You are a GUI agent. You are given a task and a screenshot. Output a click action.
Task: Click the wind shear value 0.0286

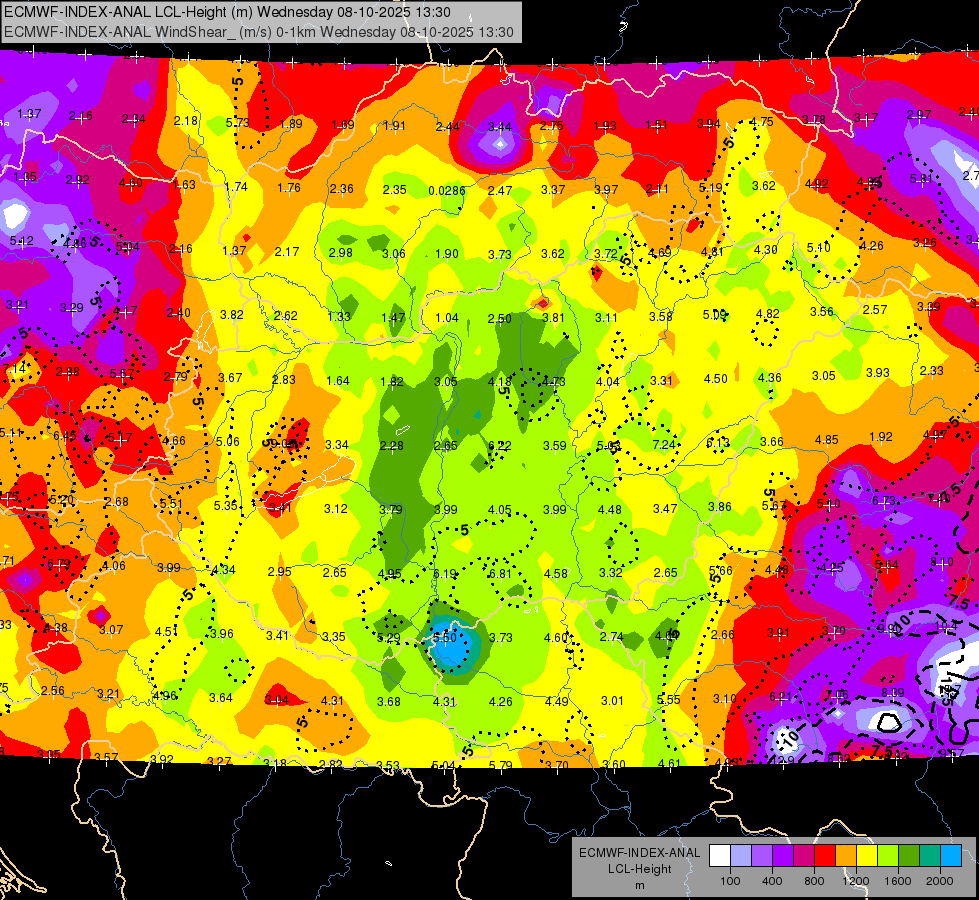[x=446, y=190]
